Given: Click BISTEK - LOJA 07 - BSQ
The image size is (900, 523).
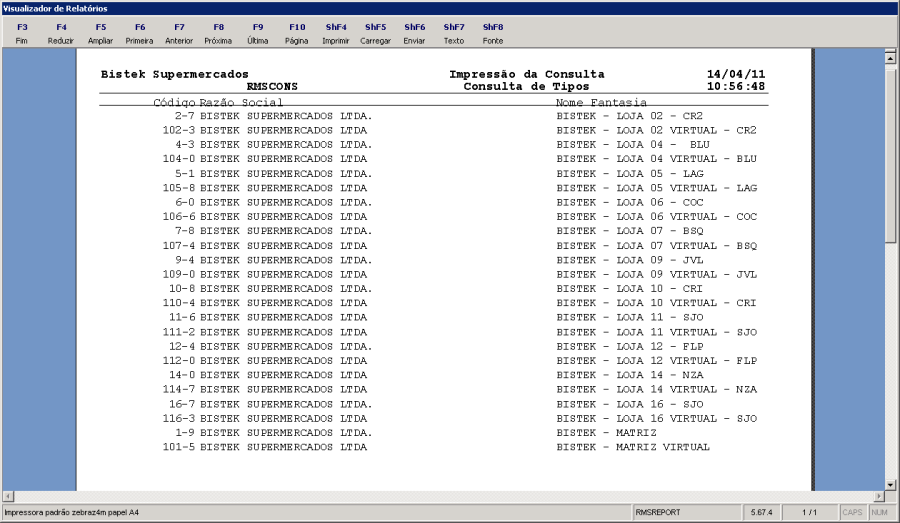Looking at the screenshot, I should pyautogui.click(x=630, y=231).
